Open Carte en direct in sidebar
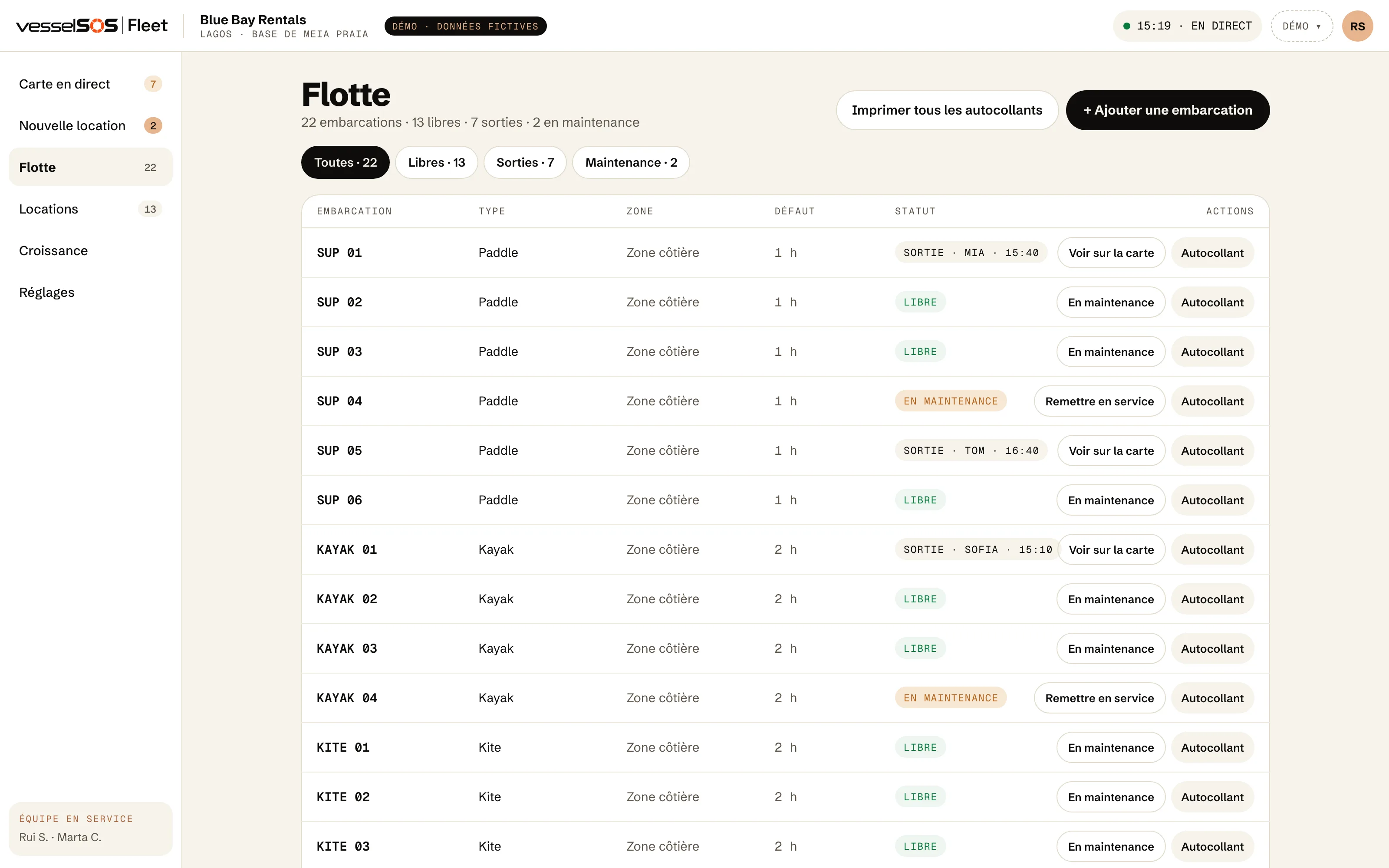Screen dimensions: 1389x868 point(91,84)
